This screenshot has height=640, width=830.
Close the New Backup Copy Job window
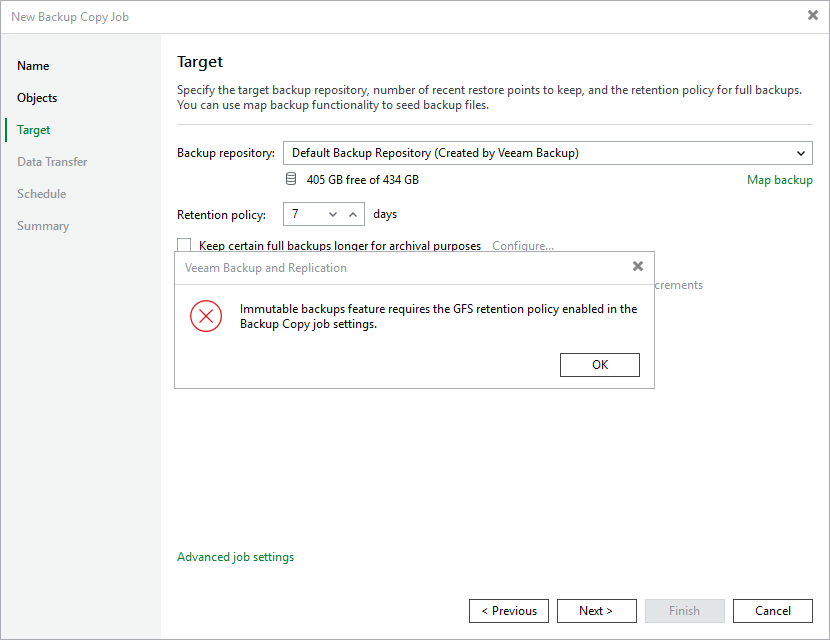click(x=813, y=15)
